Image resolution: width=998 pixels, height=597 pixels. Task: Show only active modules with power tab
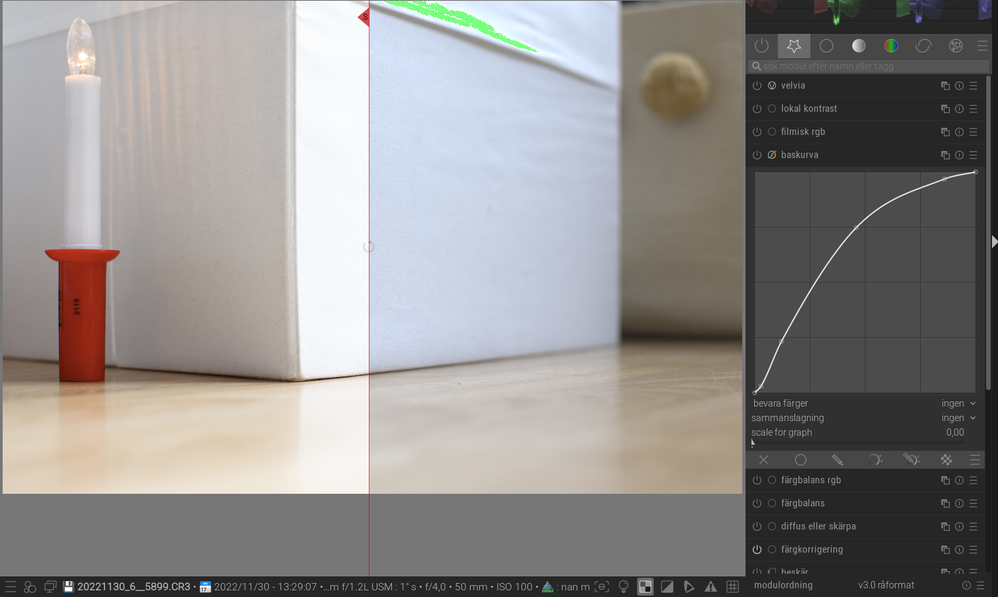[762, 46]
